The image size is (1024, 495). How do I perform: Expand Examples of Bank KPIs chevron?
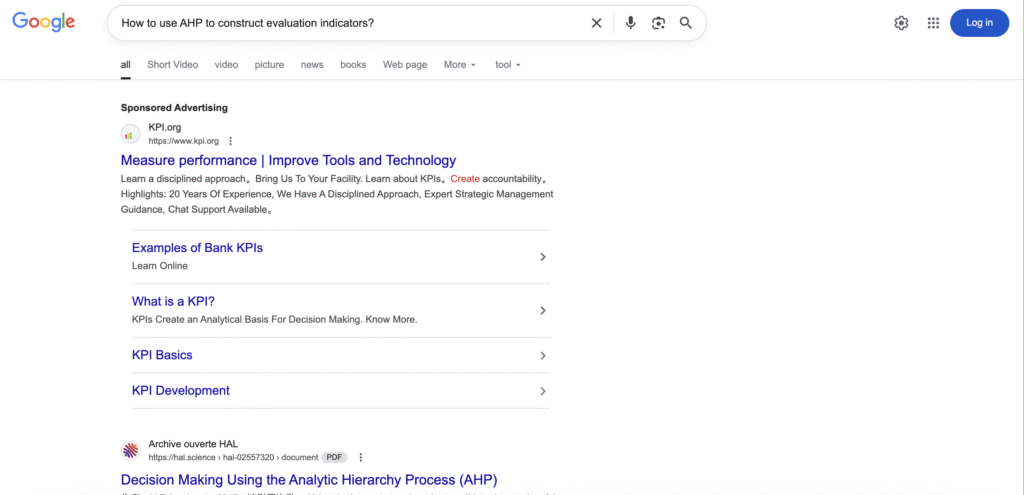(x=543, y=257)
